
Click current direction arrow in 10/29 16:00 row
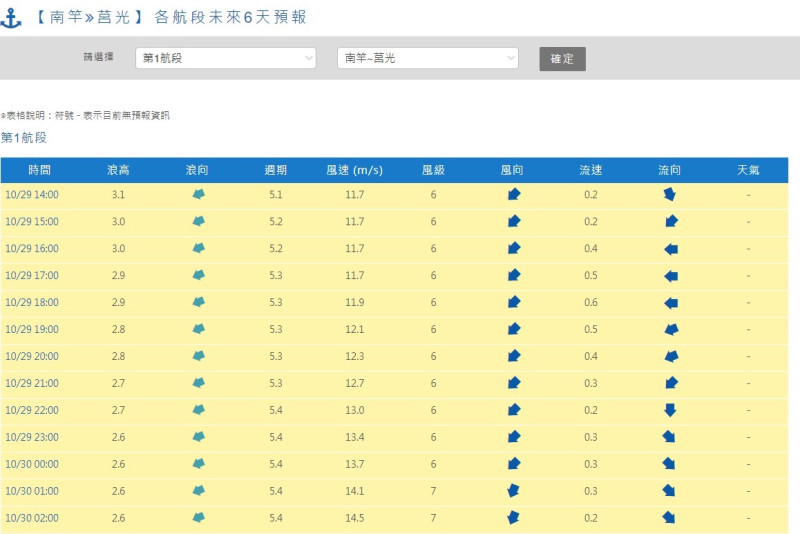(671, 249)
